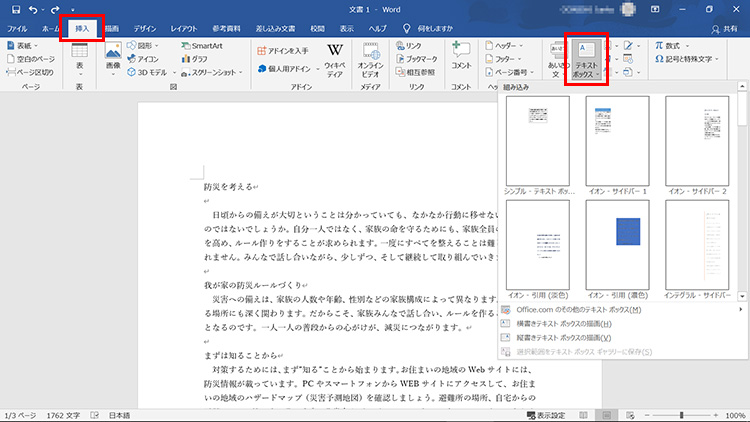Insert a comment using コメント icon
750x422 pixels.
point(461,55)
